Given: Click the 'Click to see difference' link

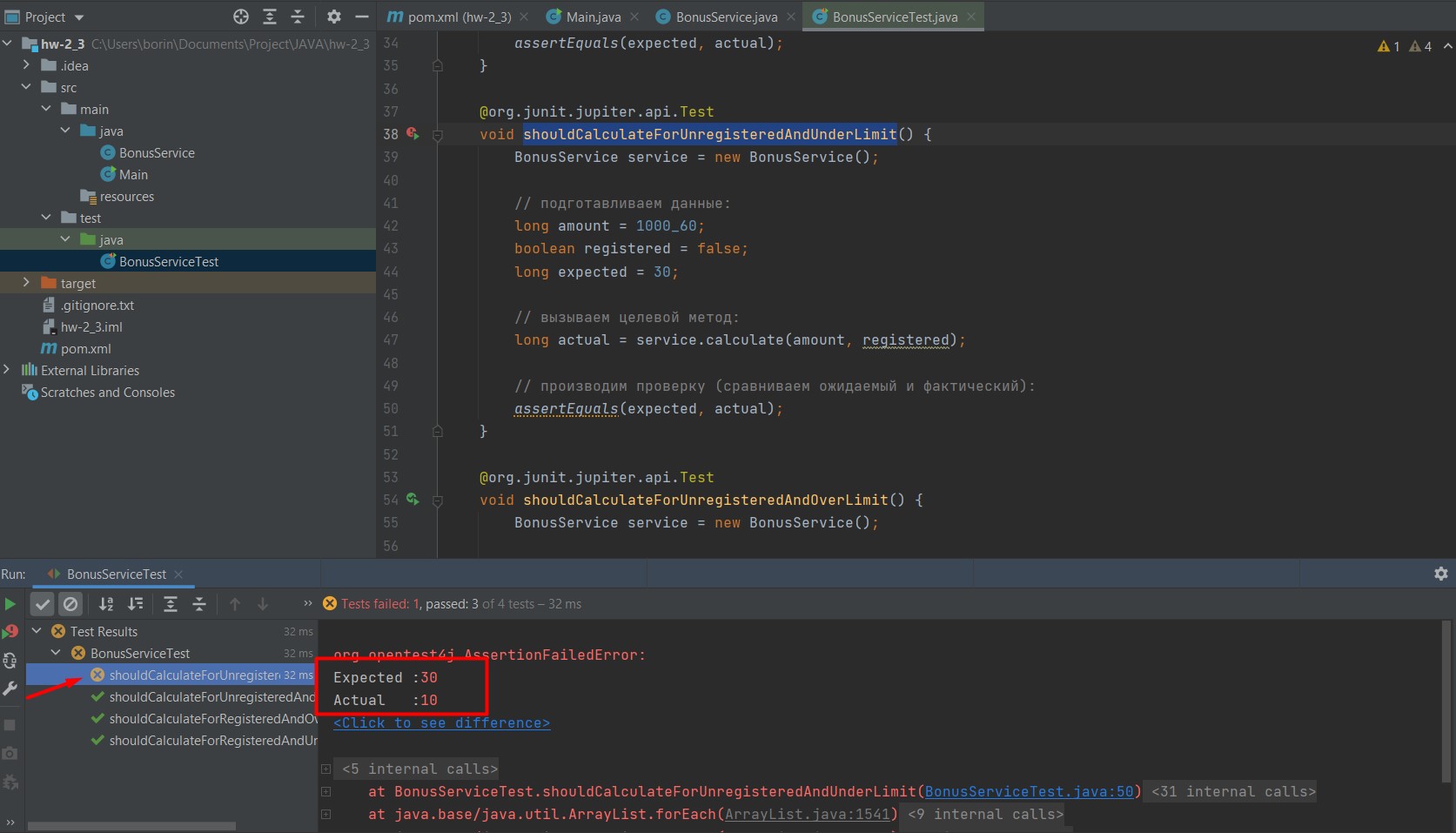Looking at the screenshot, I should 441,722.
